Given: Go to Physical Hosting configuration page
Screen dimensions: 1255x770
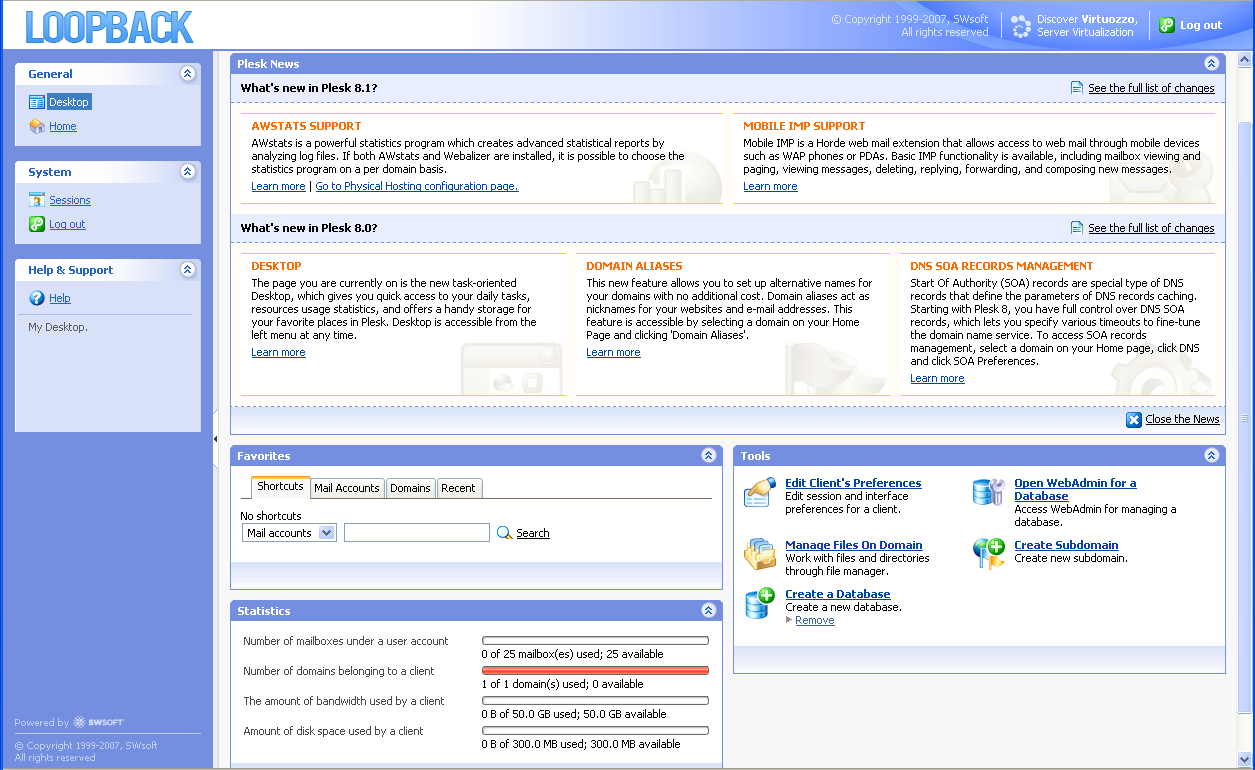Looking at the screenshot, I should point(417,186).
